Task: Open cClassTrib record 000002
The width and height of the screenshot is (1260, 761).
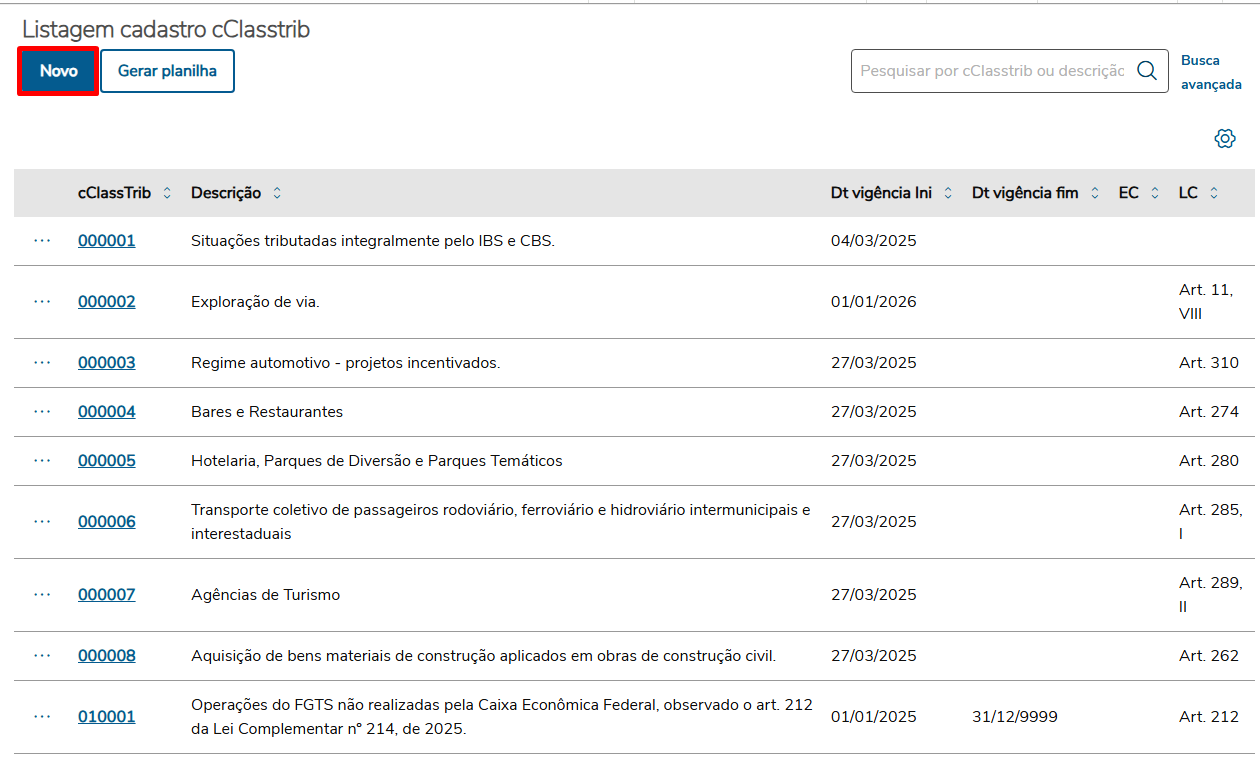Action: (106, 302)
